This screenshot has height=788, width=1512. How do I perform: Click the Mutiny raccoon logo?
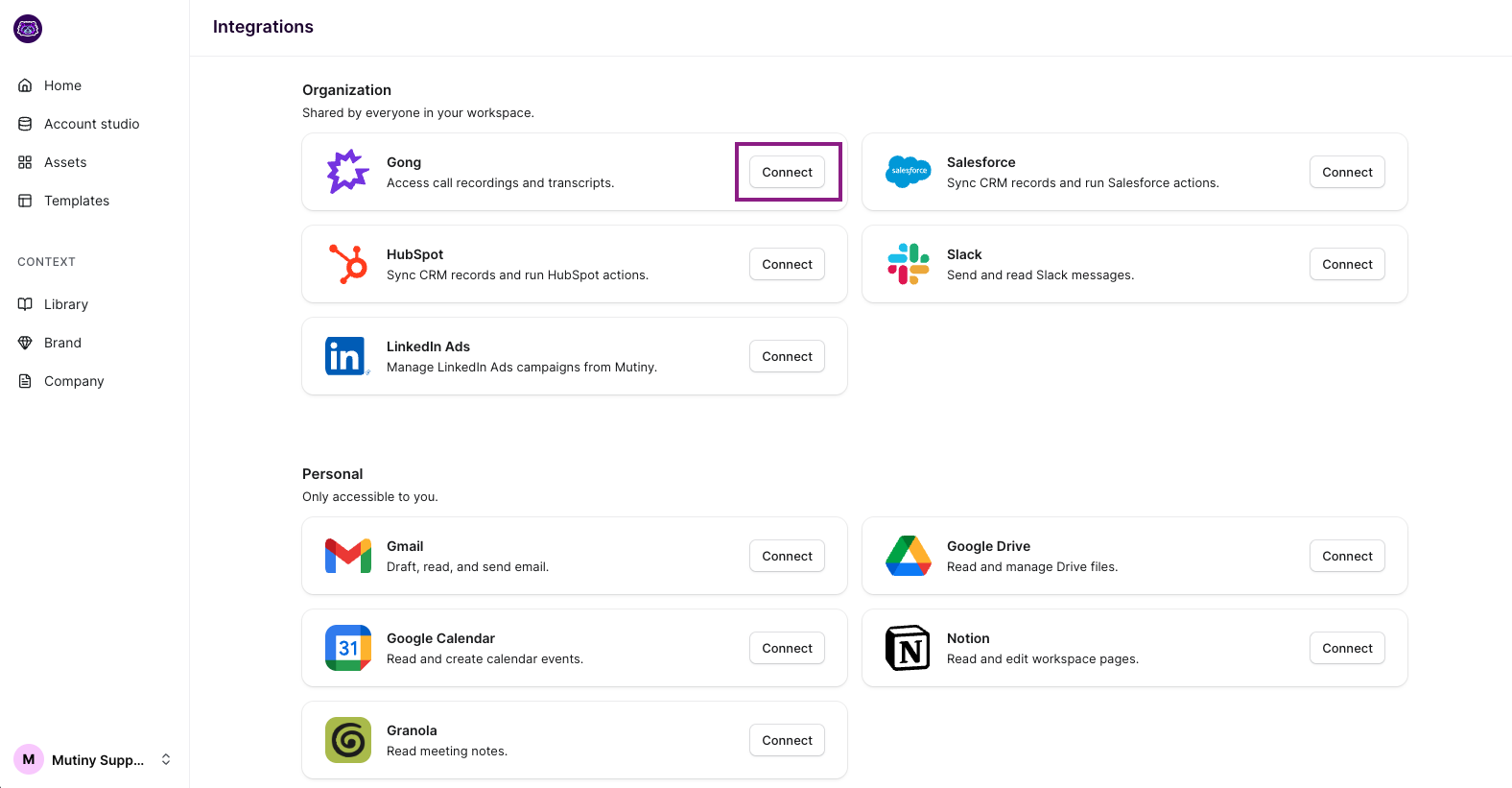[28, 29]
